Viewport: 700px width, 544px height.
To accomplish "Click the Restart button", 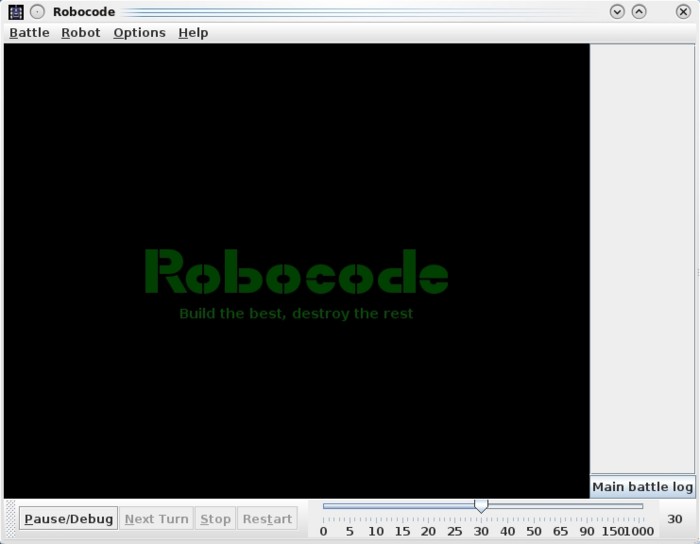I will pyautogui.click(x=267, y=519).
